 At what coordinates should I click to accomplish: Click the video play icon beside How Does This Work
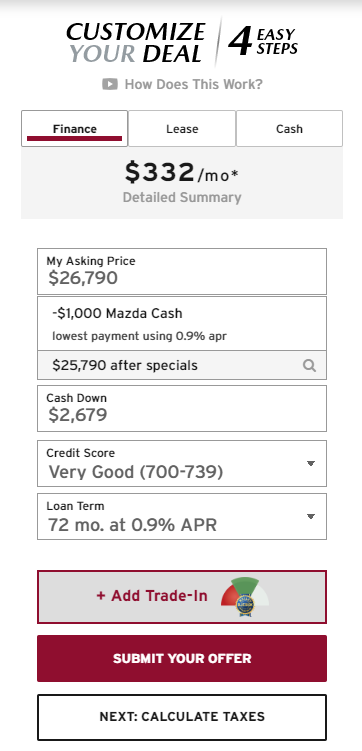click(x=110, y=85)
